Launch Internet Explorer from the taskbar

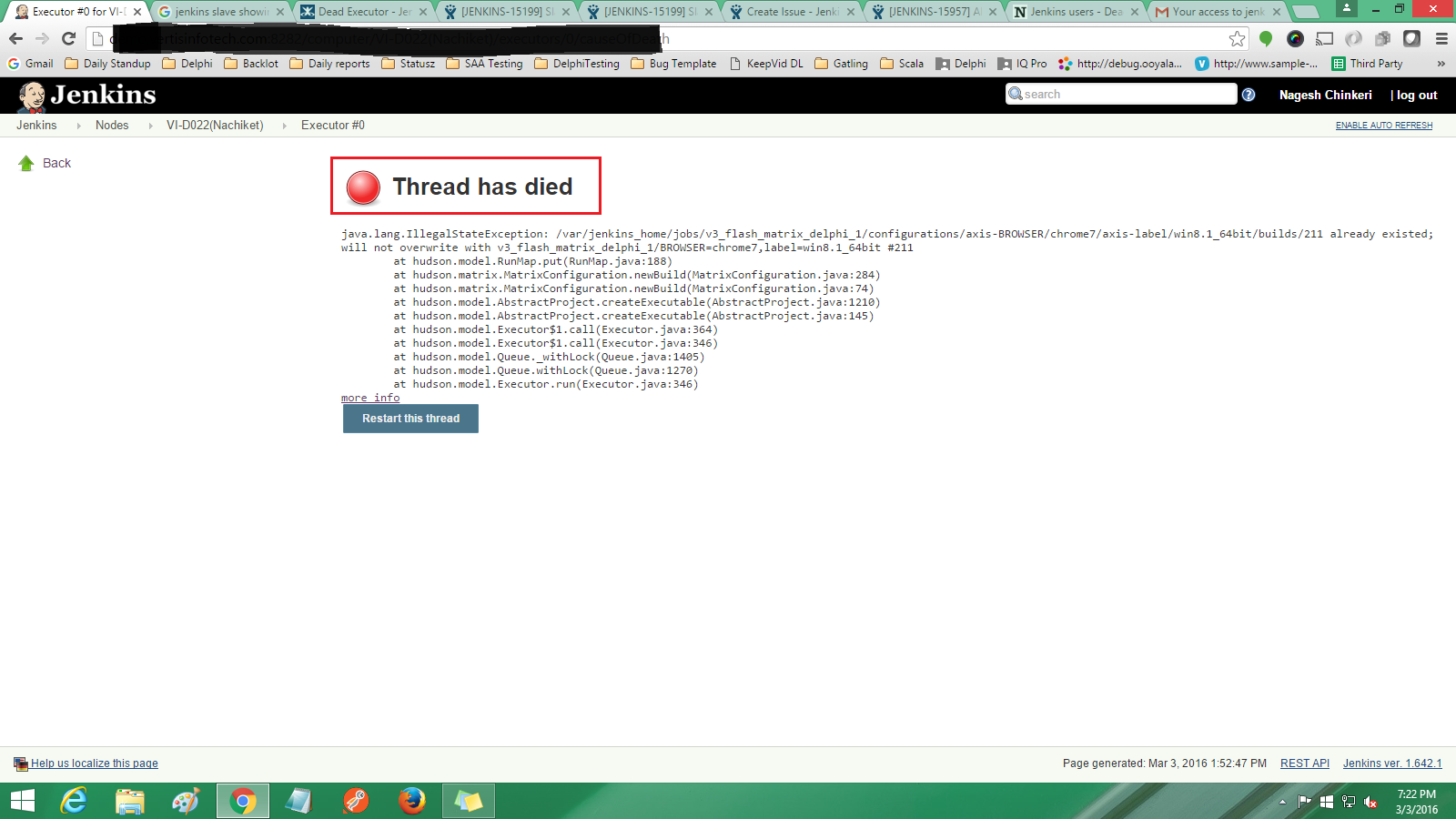pyautogui.click(x=74, y=801)
